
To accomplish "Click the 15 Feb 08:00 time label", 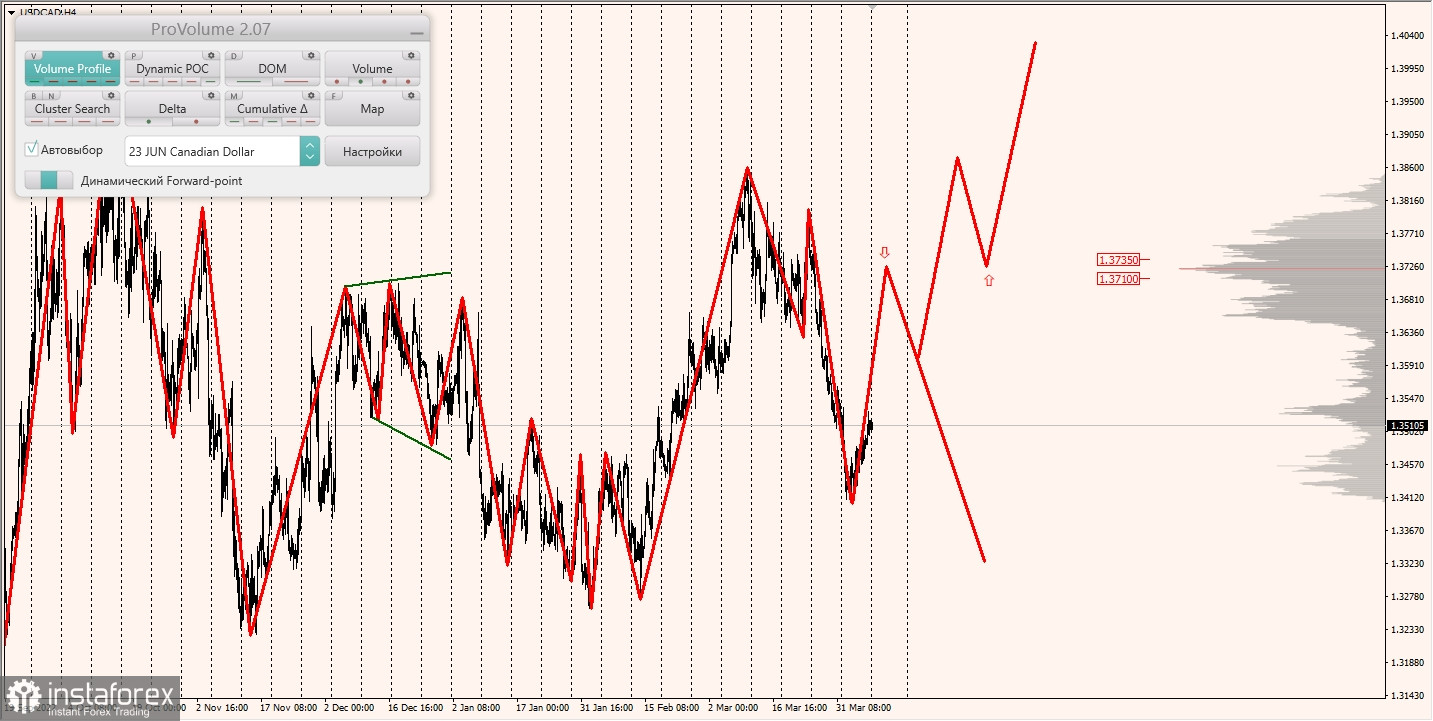I will (x=673, y=707).
